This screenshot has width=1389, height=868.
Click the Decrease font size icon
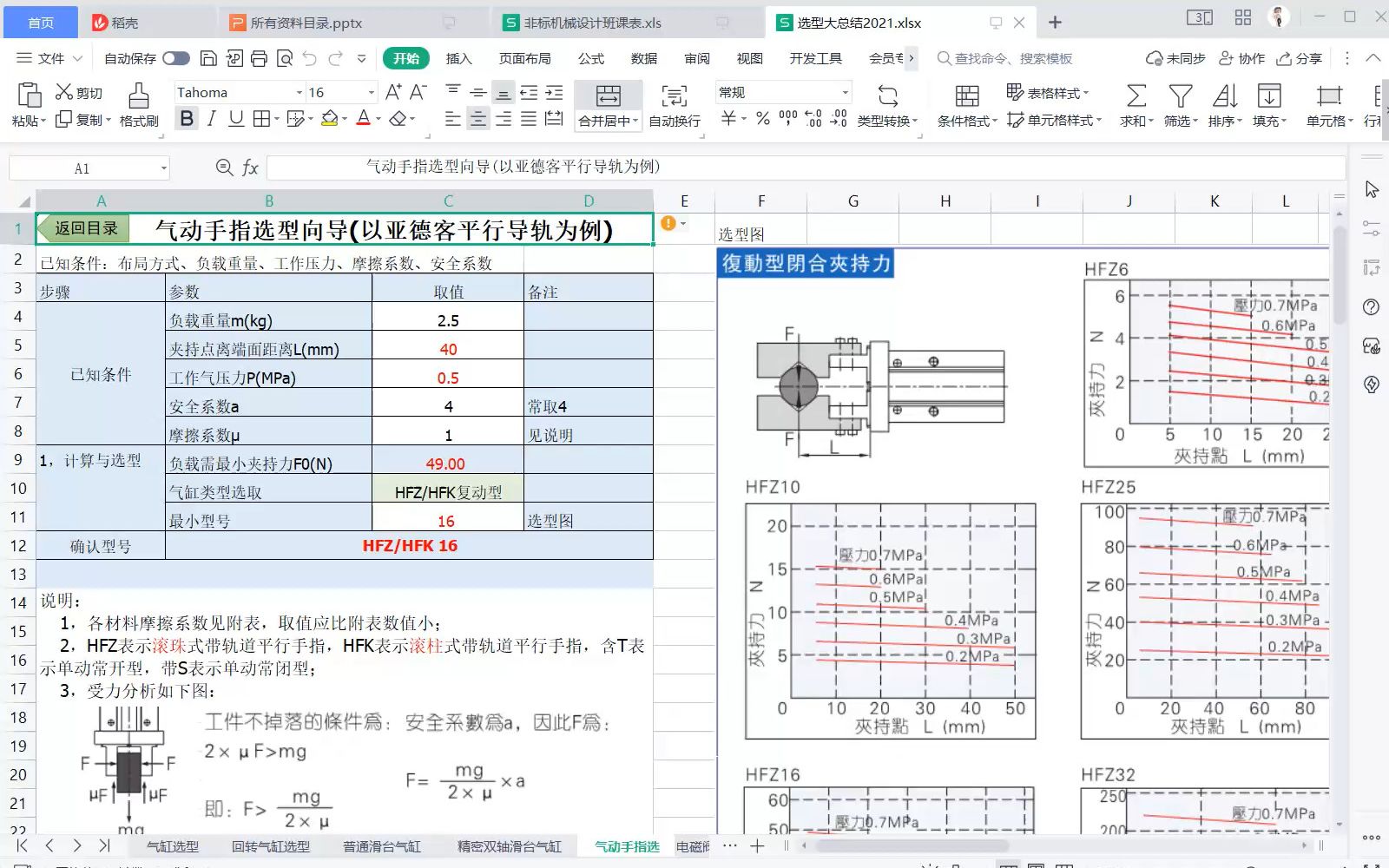[418, 92]
